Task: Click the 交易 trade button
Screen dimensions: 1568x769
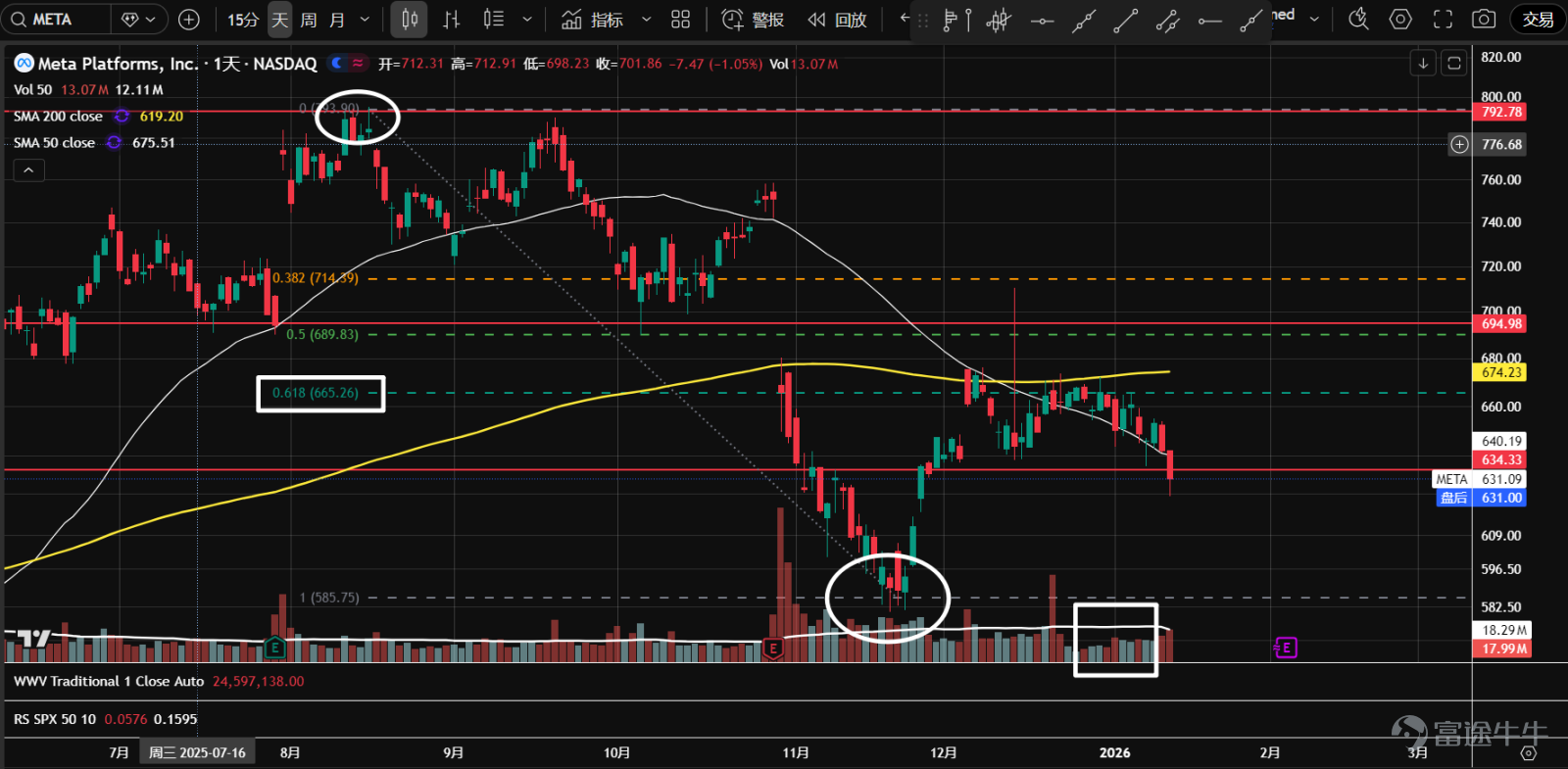Action: 1538,19
